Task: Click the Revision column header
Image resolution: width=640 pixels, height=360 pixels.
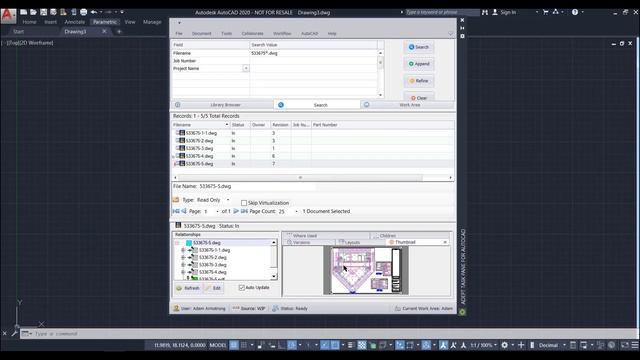Action: [280, 125]
